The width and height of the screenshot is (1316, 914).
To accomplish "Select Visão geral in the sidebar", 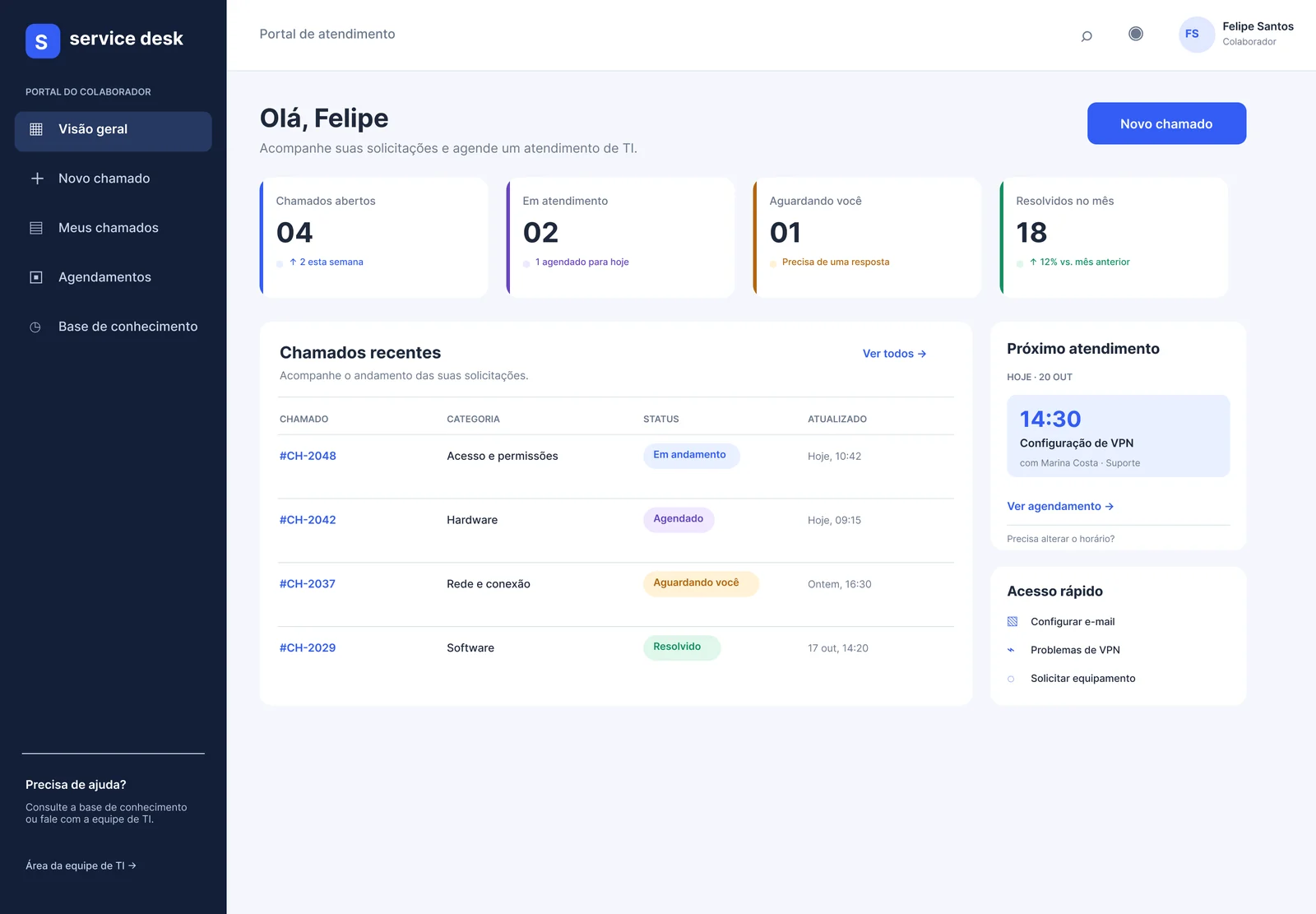I will pyautogui.click(x=113, y=132).
